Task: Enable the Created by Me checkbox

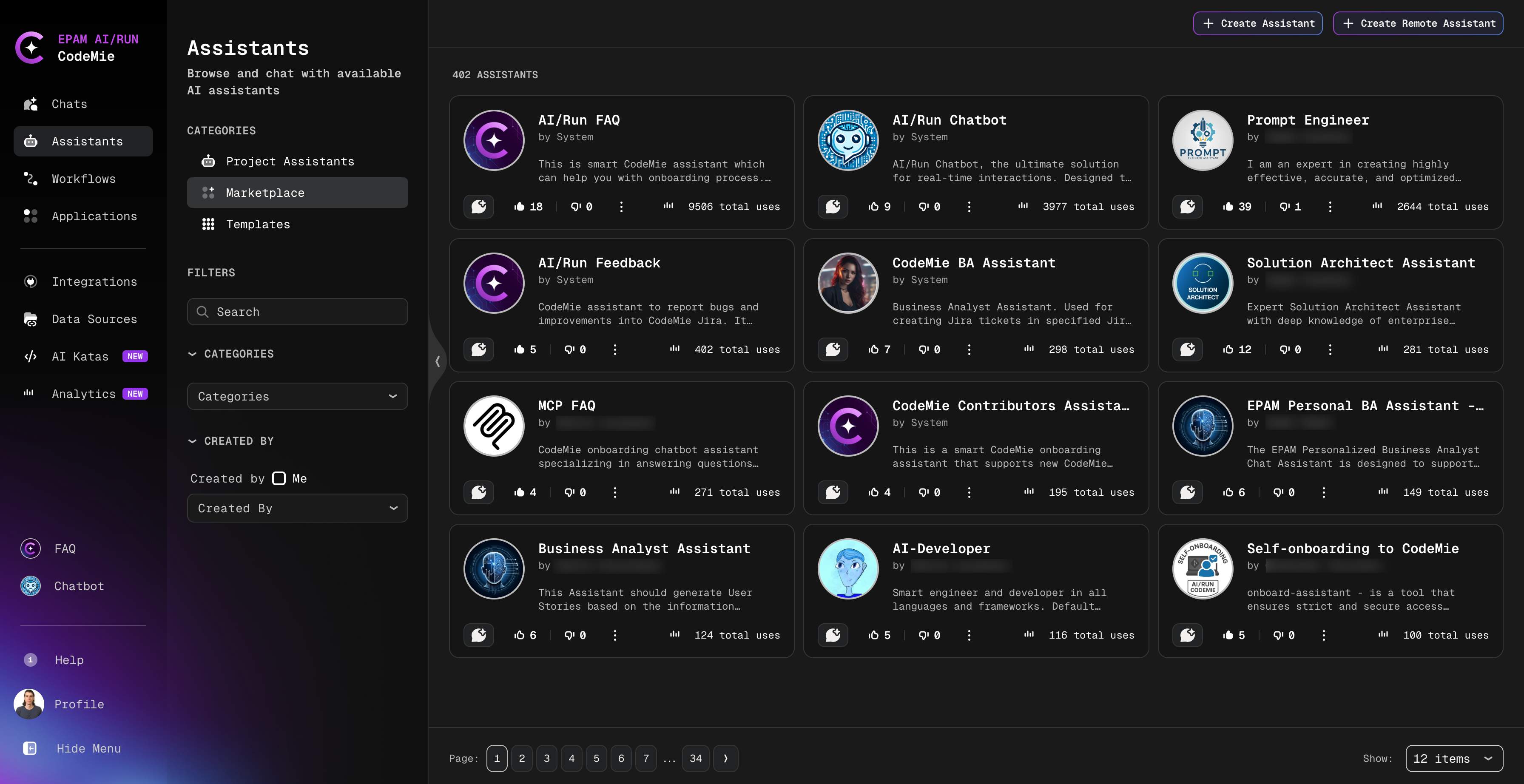Action: click(x=279, y=478)
